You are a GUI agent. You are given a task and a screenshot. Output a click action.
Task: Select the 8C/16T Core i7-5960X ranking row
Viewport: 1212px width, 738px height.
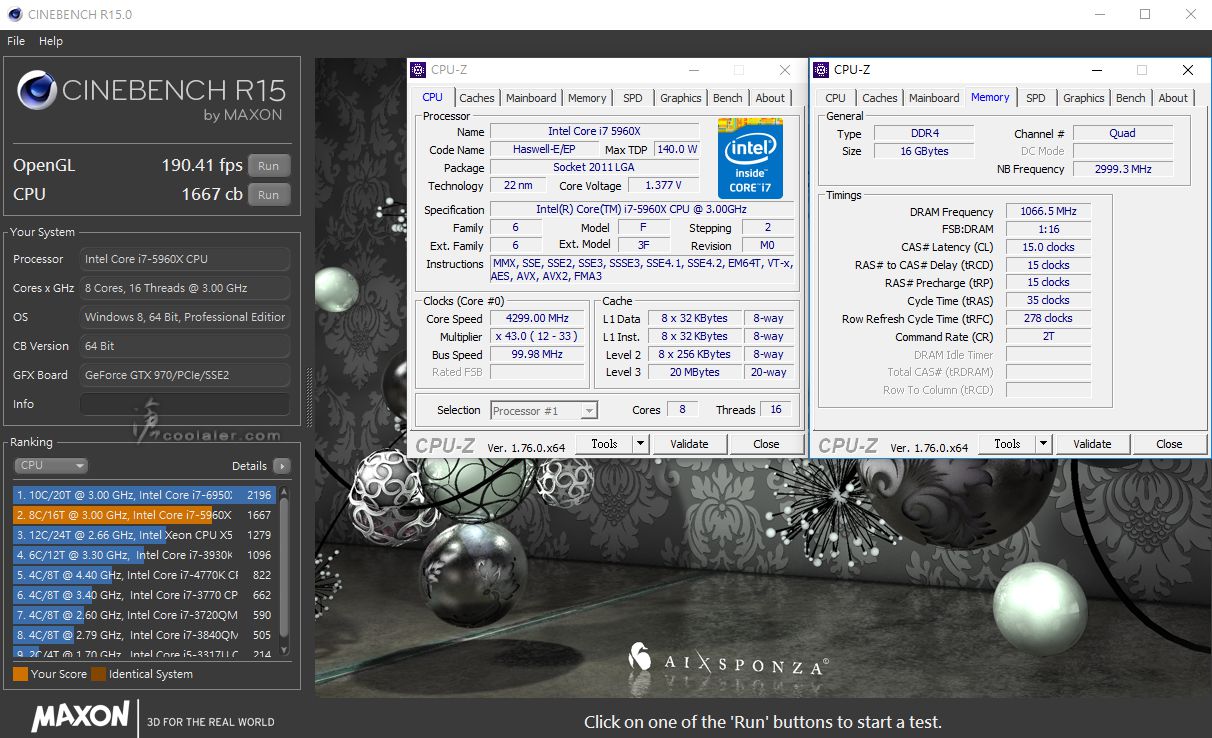144,515
